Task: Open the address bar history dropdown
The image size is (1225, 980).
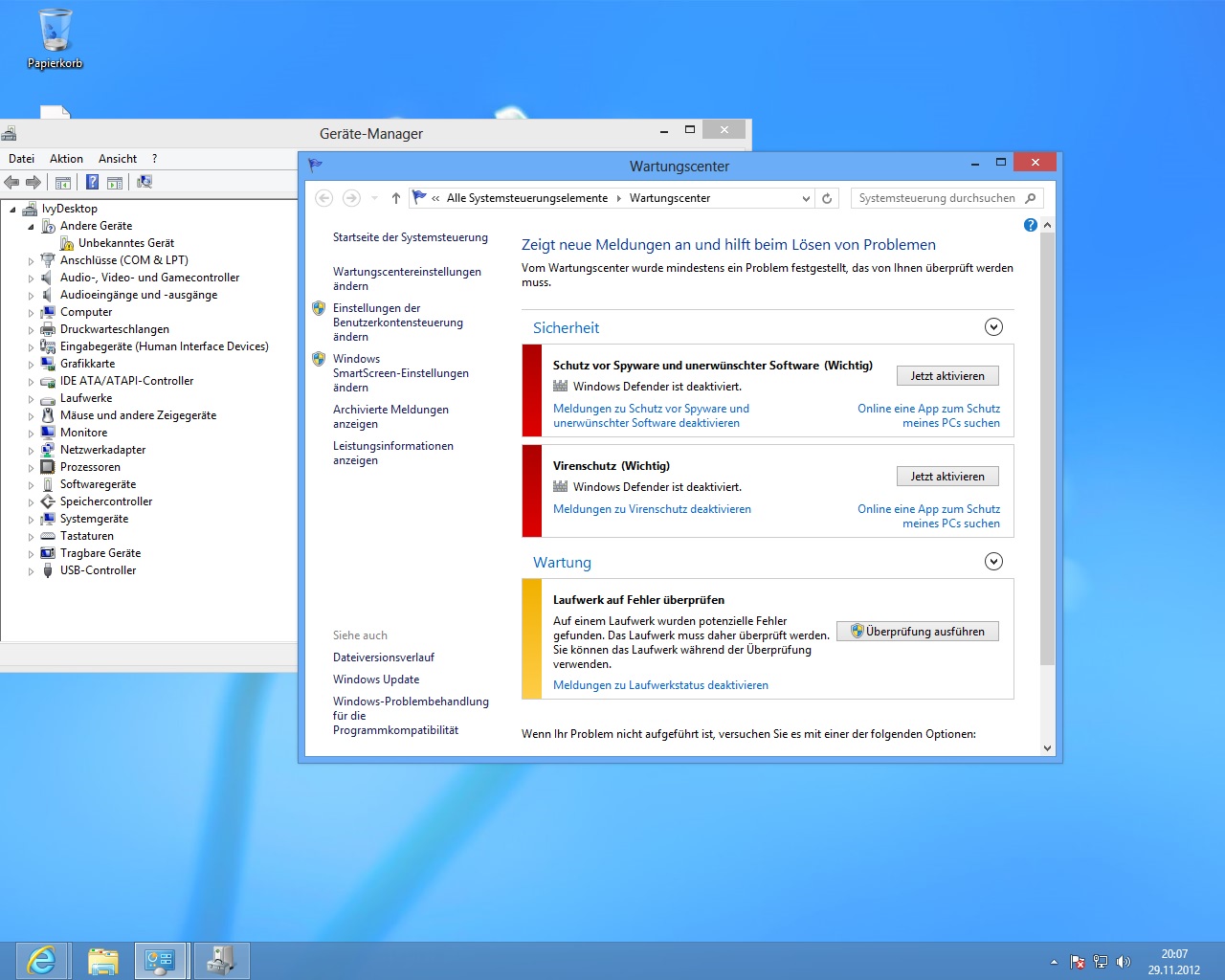Action: [806, 198]
